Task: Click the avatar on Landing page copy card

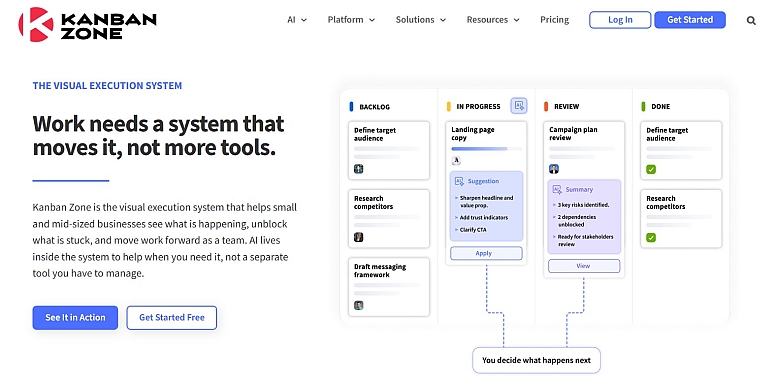Action: (456, 160)
